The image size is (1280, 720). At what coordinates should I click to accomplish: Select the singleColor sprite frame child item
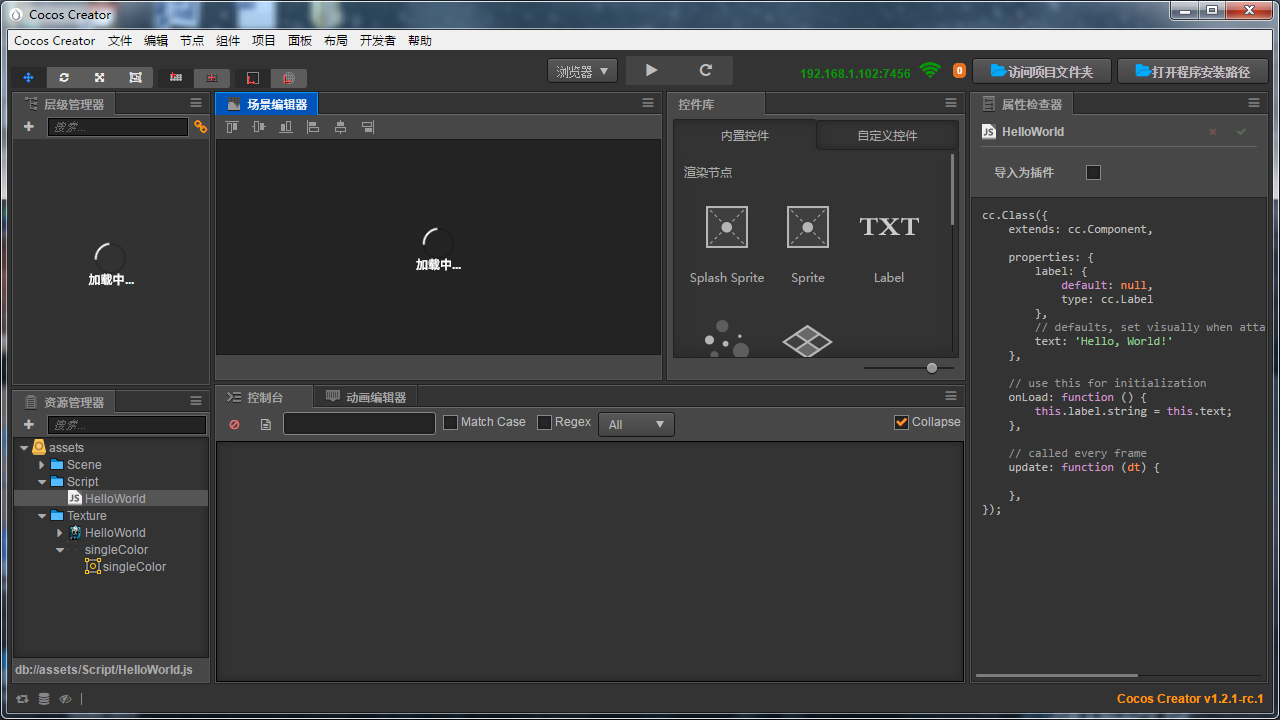point(125,567)
